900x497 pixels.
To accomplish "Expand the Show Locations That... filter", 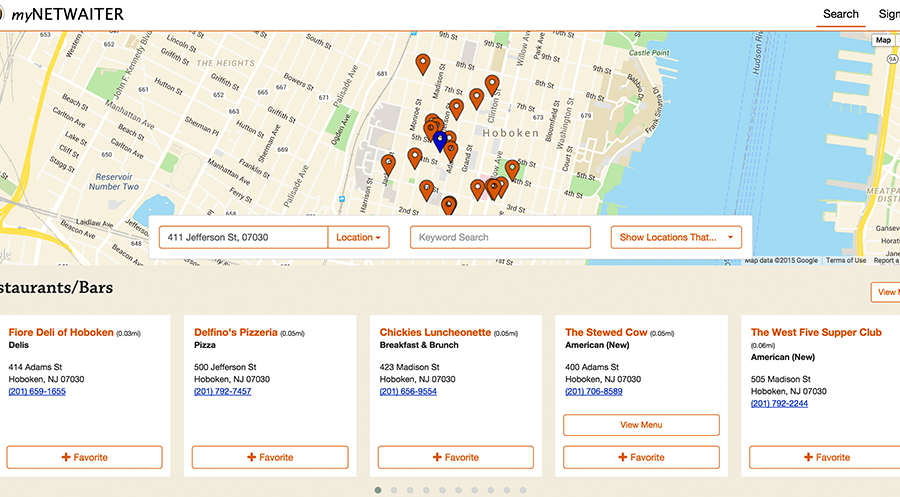I will 676,238.
